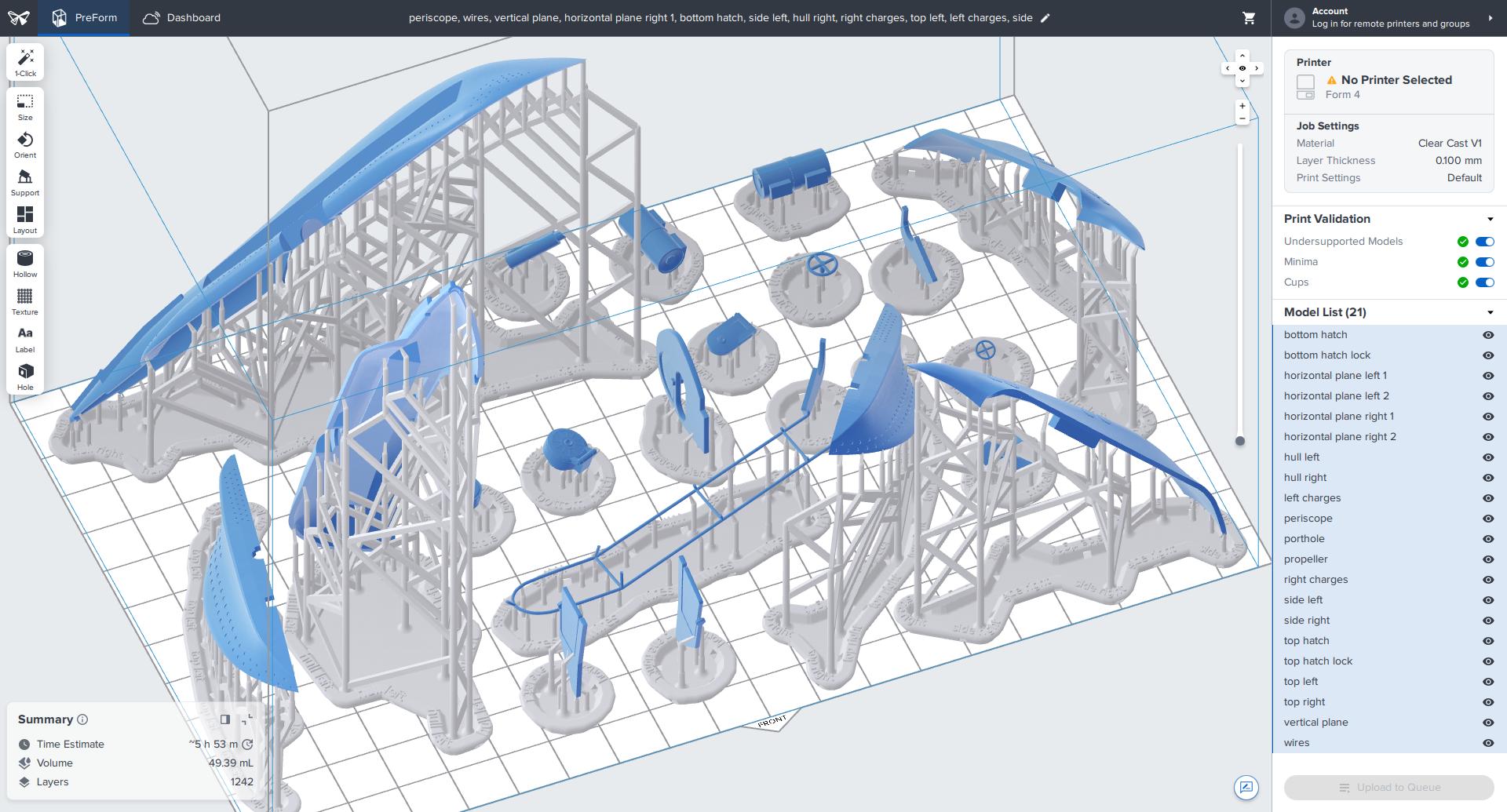Image resolution: width=1507 pixels, height=812 pixels.
Task: Select hull right in model list
Action: point(1305,478)
